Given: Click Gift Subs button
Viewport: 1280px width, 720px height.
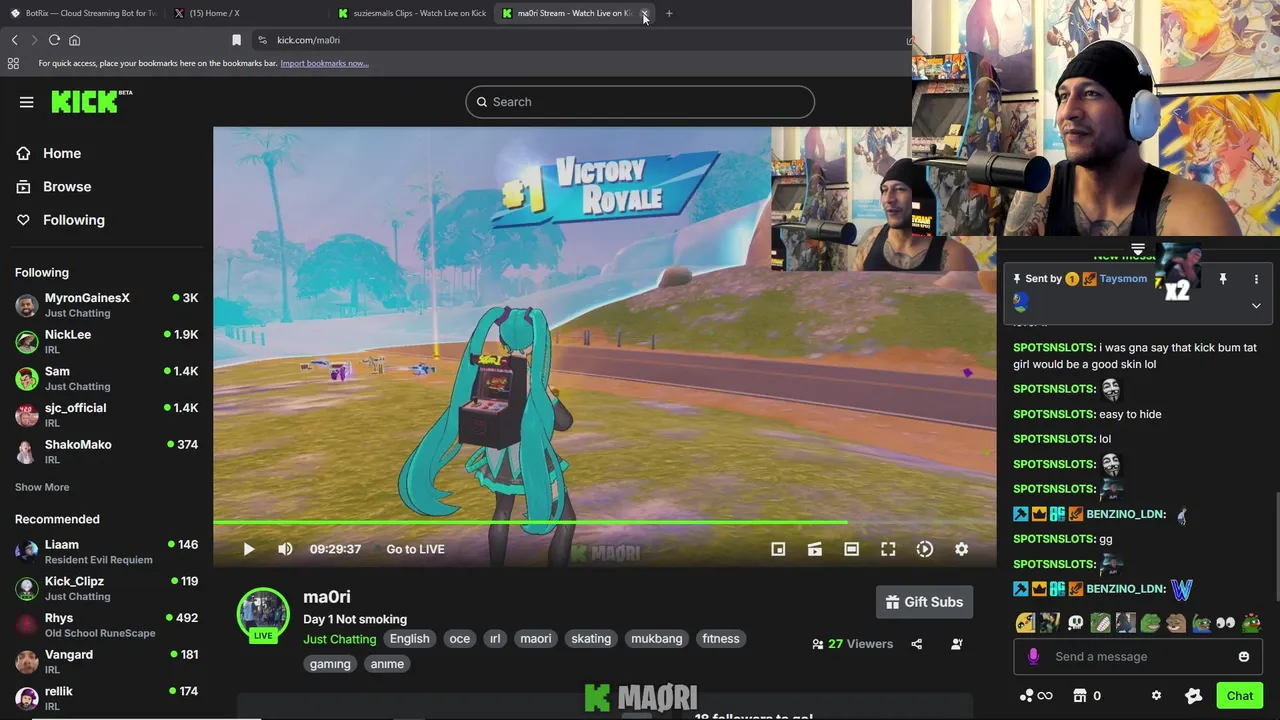Looking at the screenshot, I should (924, 602).
